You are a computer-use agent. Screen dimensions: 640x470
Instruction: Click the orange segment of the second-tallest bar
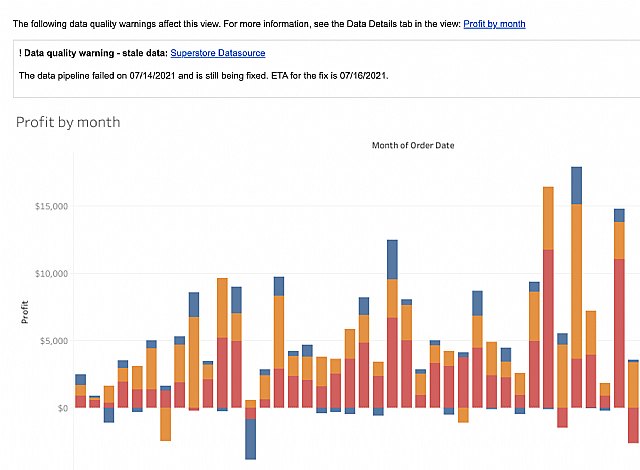(x=548, y=218)
